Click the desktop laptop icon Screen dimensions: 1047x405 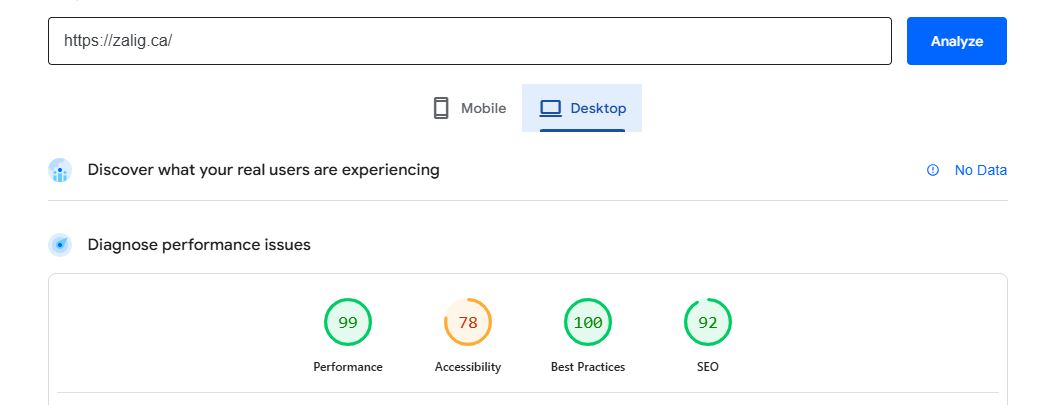click(550, 108)
